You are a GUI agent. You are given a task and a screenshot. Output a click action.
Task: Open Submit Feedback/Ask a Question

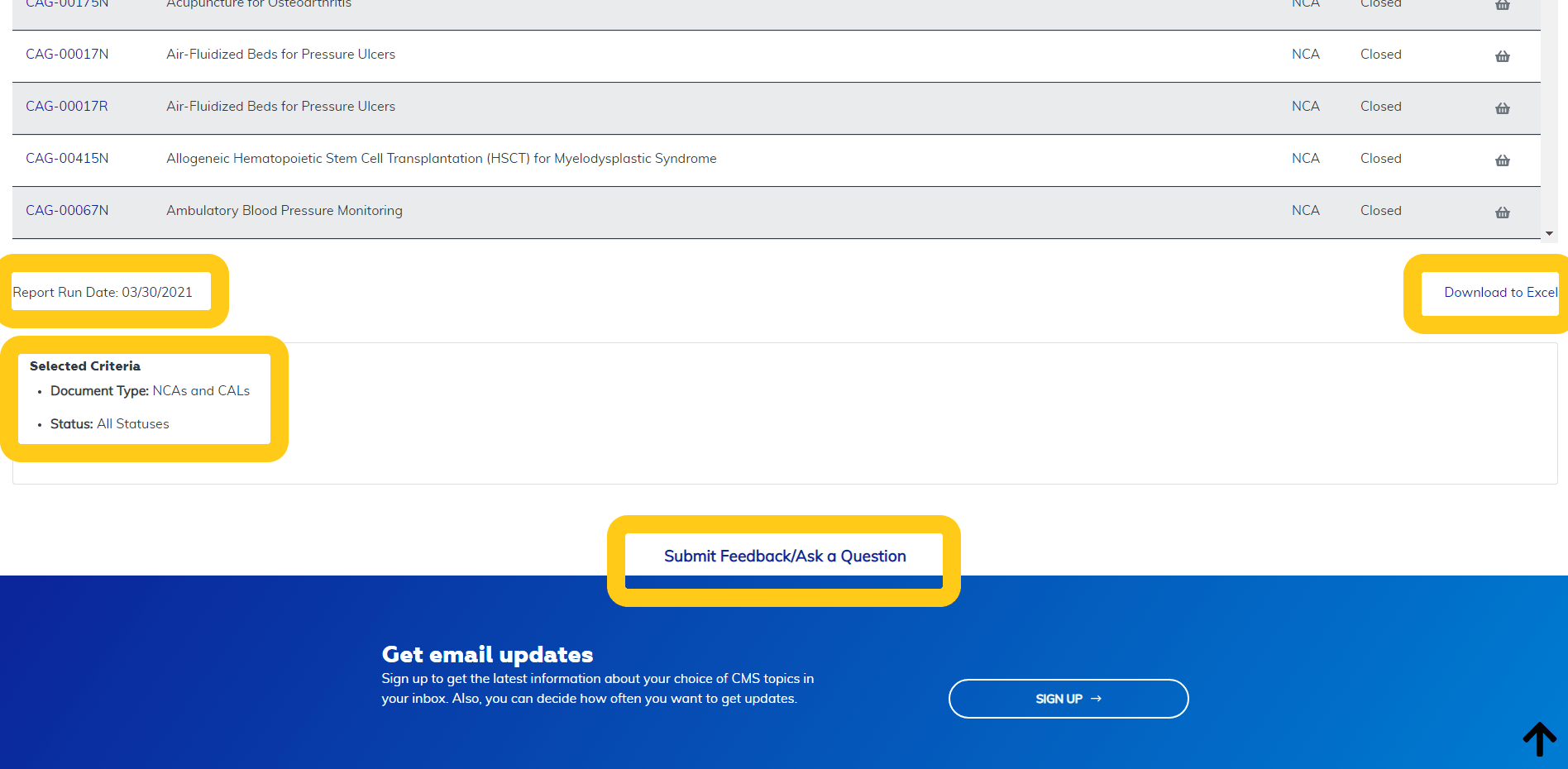click(784, 556)
